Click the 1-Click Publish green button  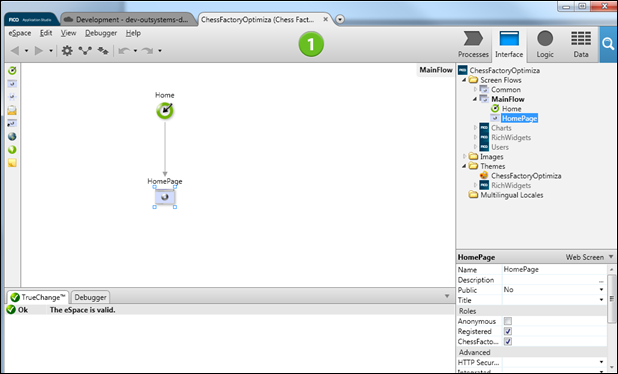coord(311,44)
